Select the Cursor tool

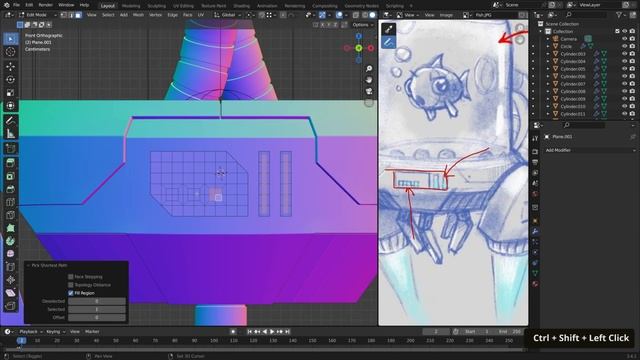(11, 52)
